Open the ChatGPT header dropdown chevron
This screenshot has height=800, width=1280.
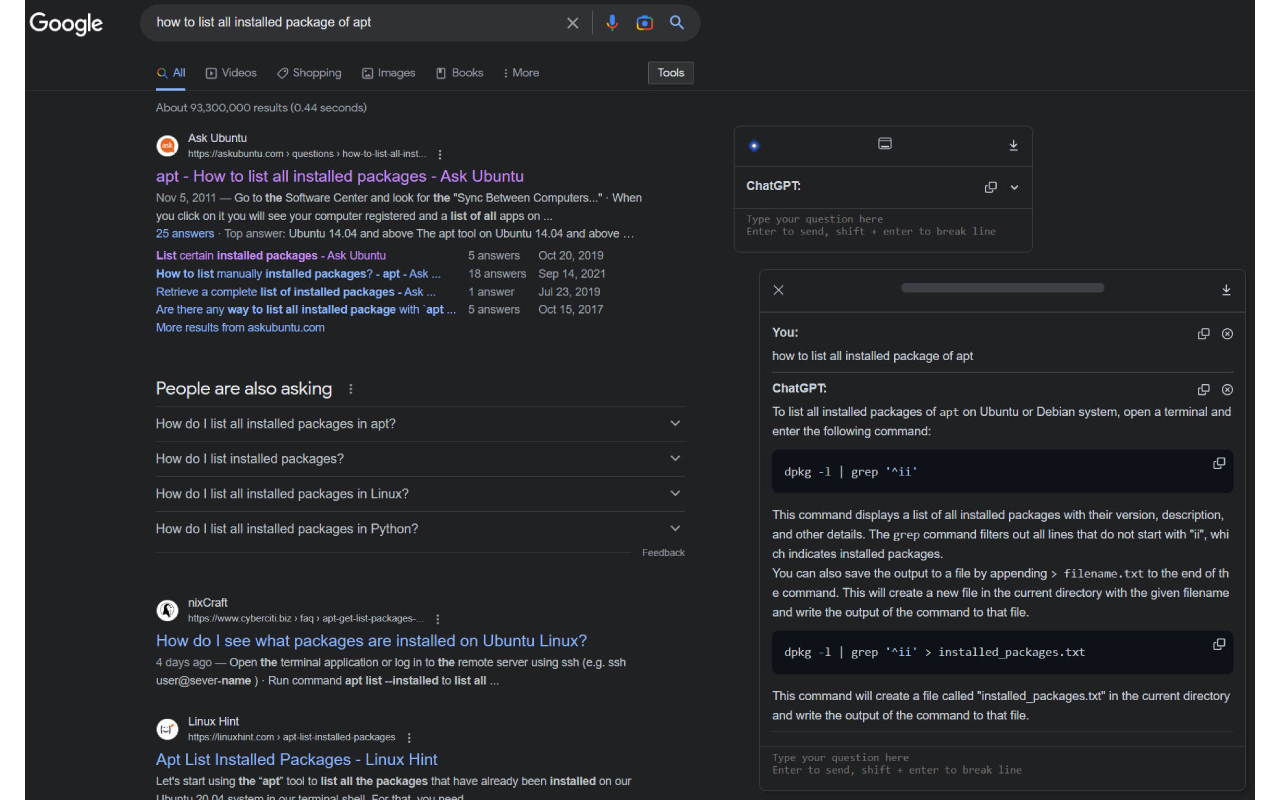pos(1013,186)
